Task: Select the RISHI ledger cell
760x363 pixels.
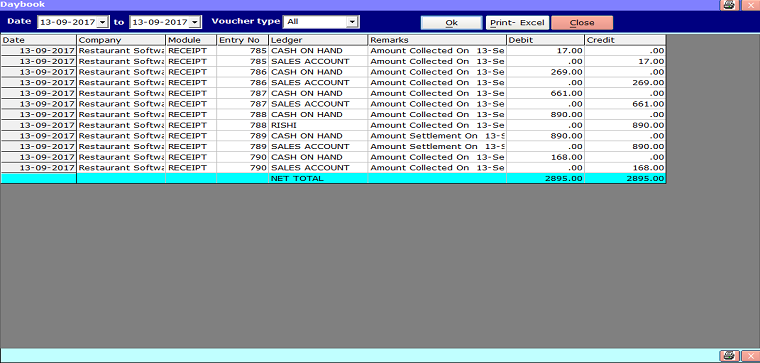Action: pyautogui.click(x=318, y=125)
